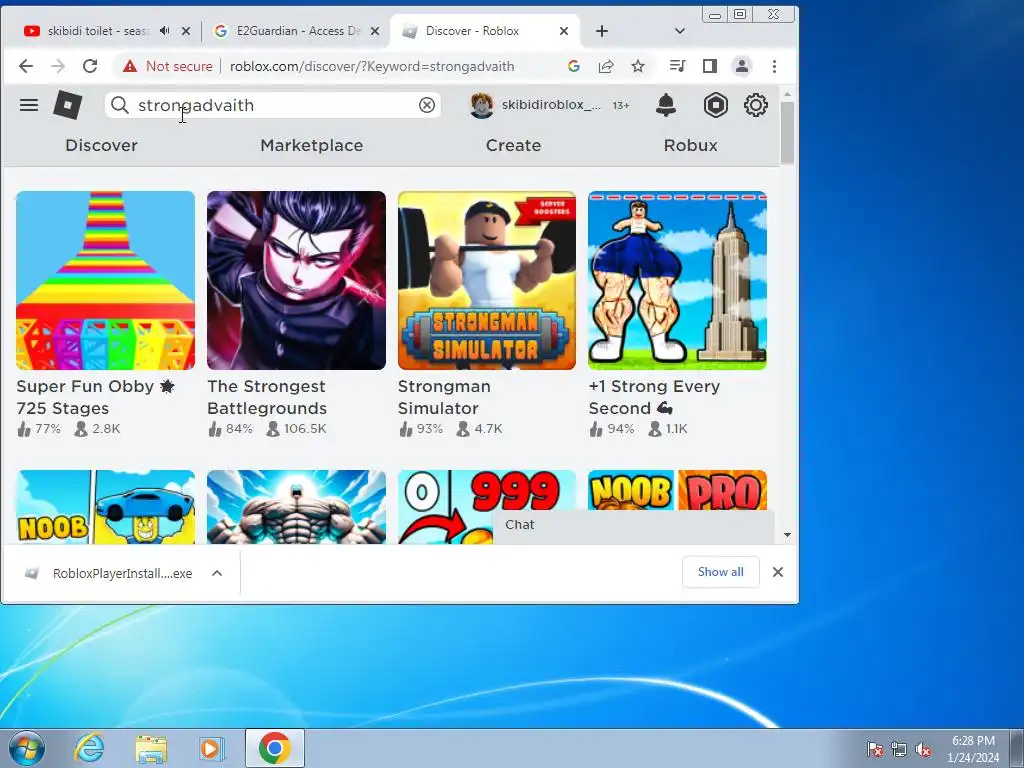This screenshot has height=768, width=1024.
Task: Open the Windows Start menu
Action: pyautogui.click(x=26, y=748)
